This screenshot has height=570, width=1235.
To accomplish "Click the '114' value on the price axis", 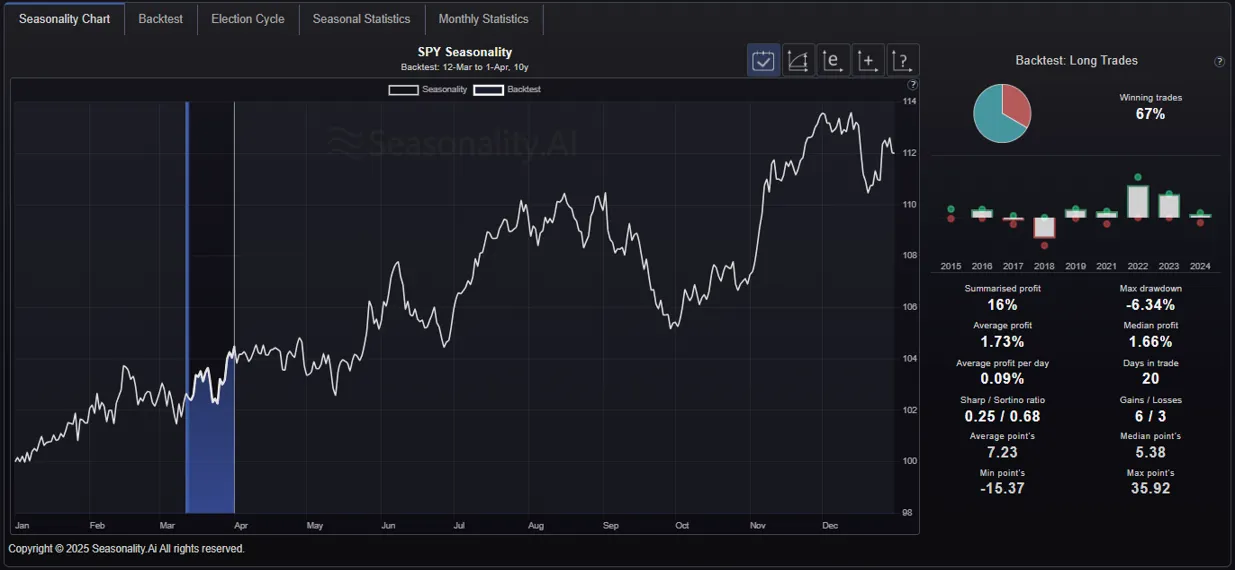I will tap(909, 102).
